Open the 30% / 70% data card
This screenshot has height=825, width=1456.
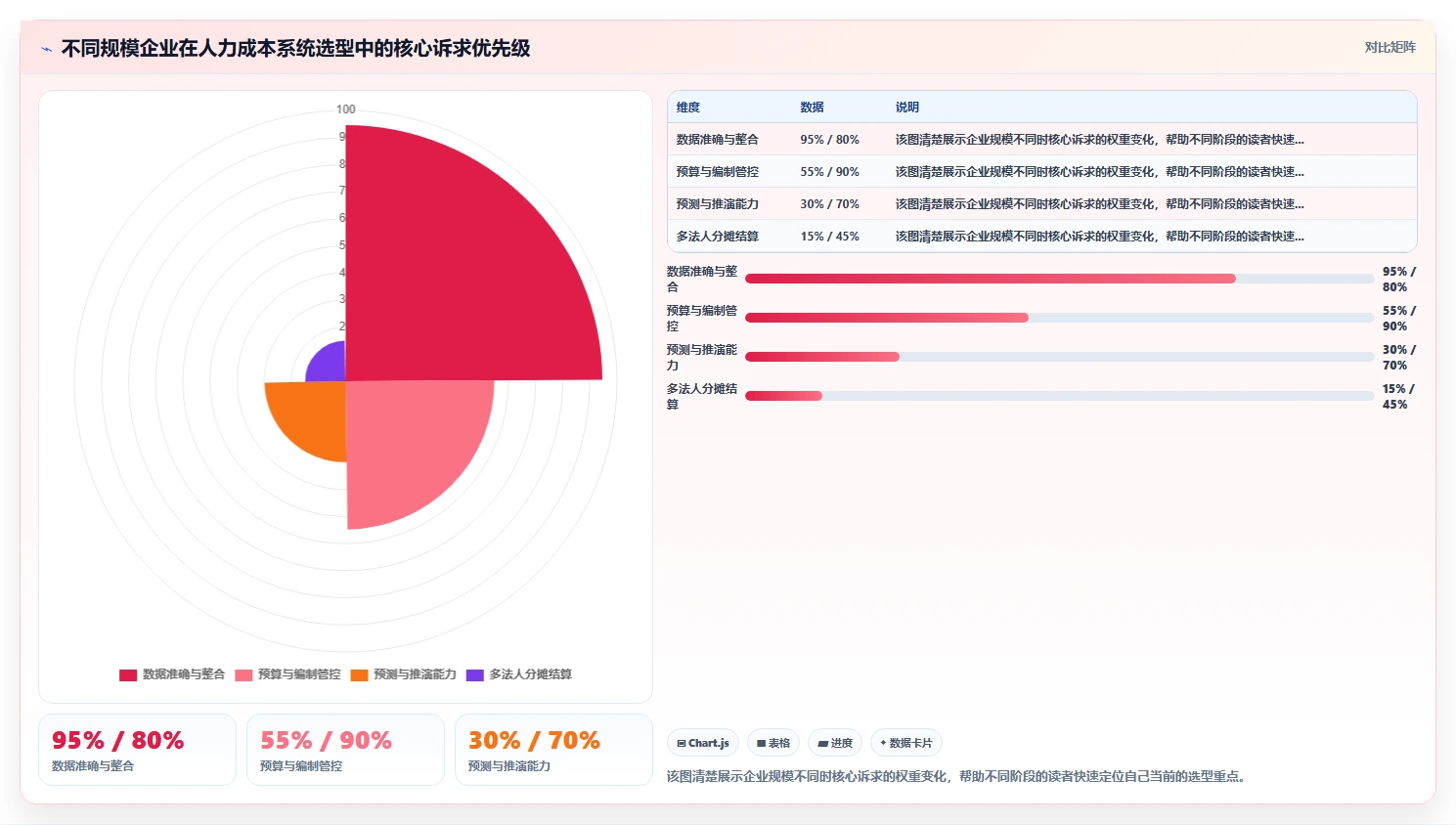(x=553, y=750)
